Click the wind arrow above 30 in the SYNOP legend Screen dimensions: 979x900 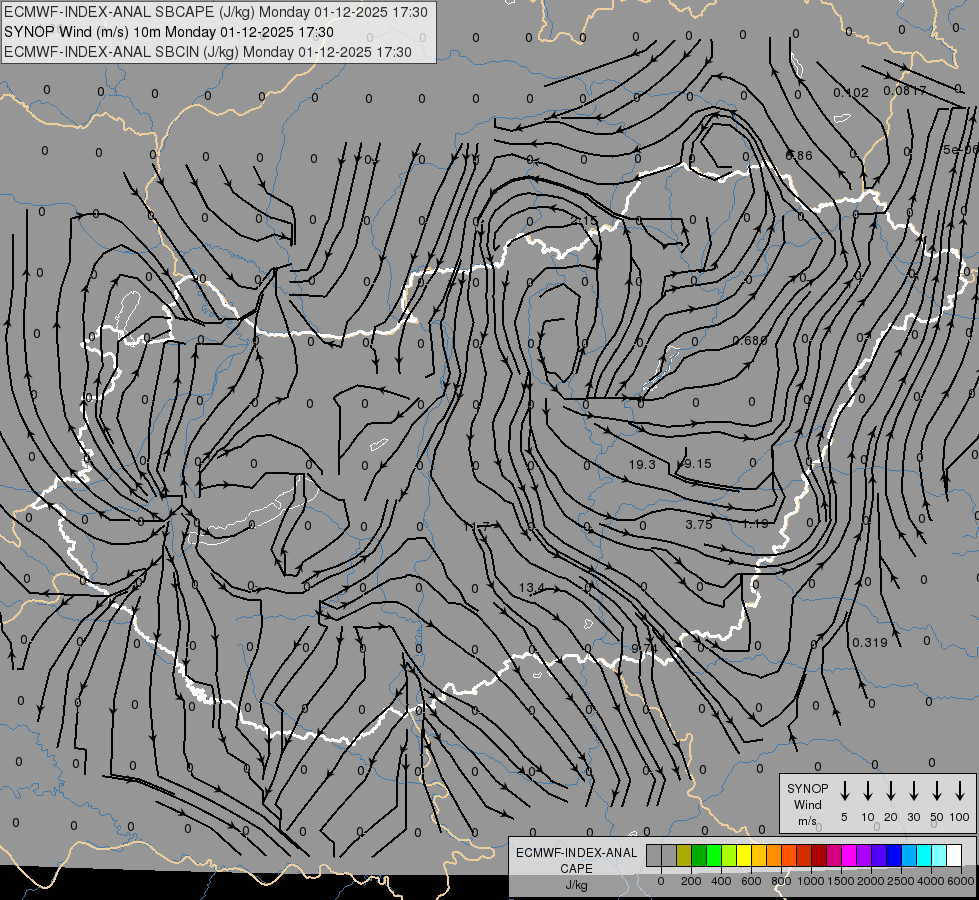point(913,790)
